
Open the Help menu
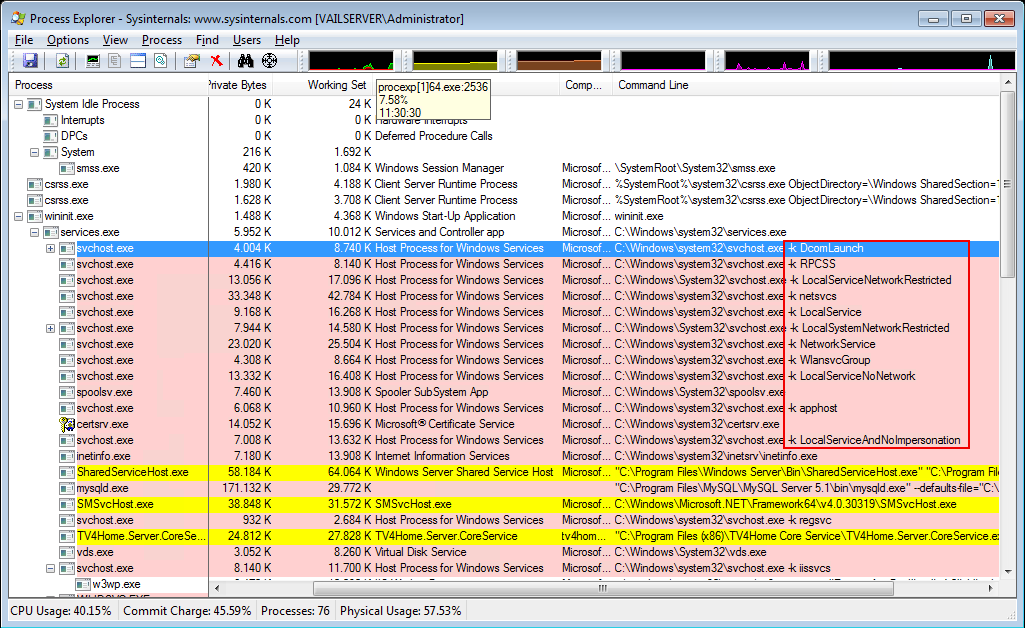287,40
